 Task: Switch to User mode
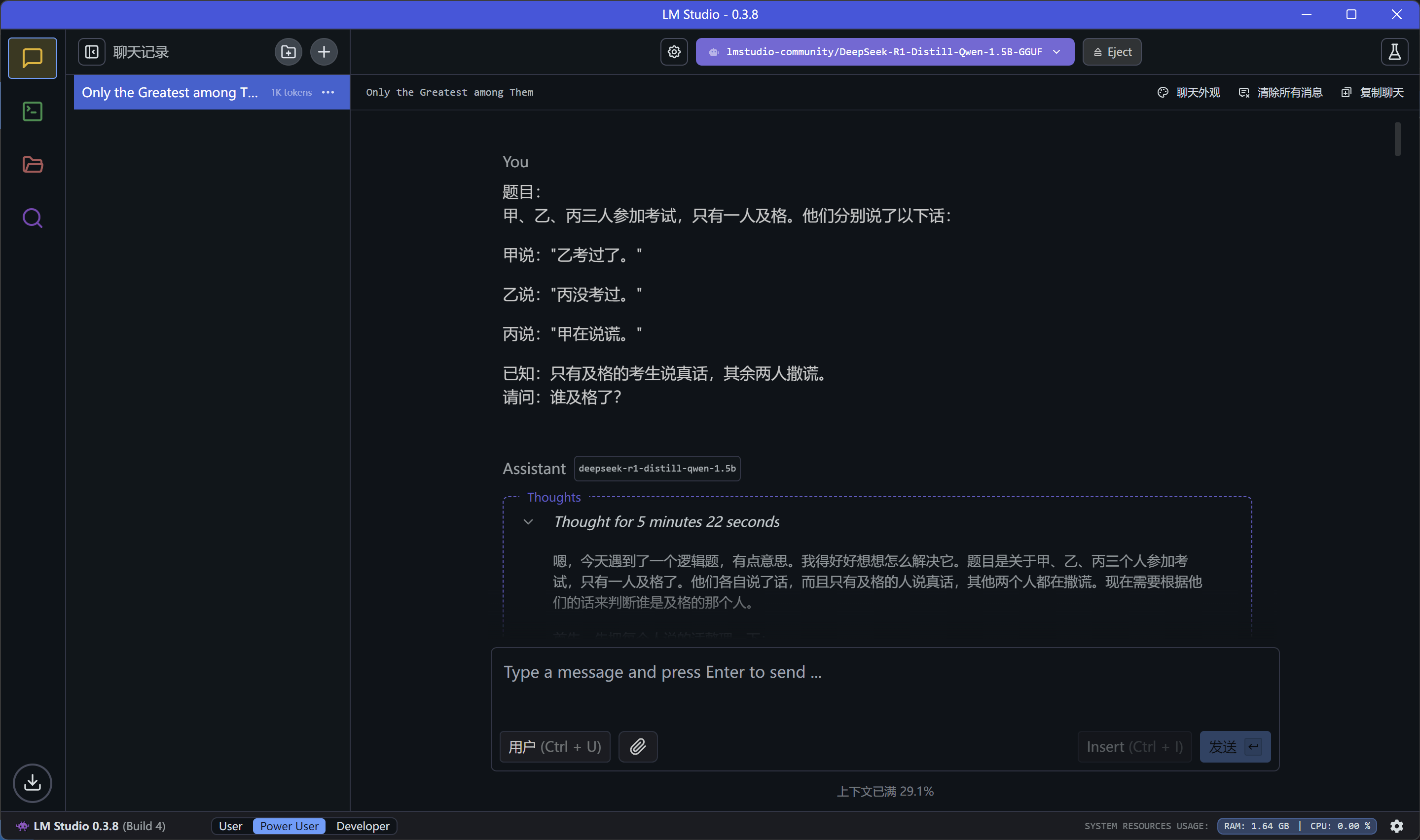[x=230, y=826]
